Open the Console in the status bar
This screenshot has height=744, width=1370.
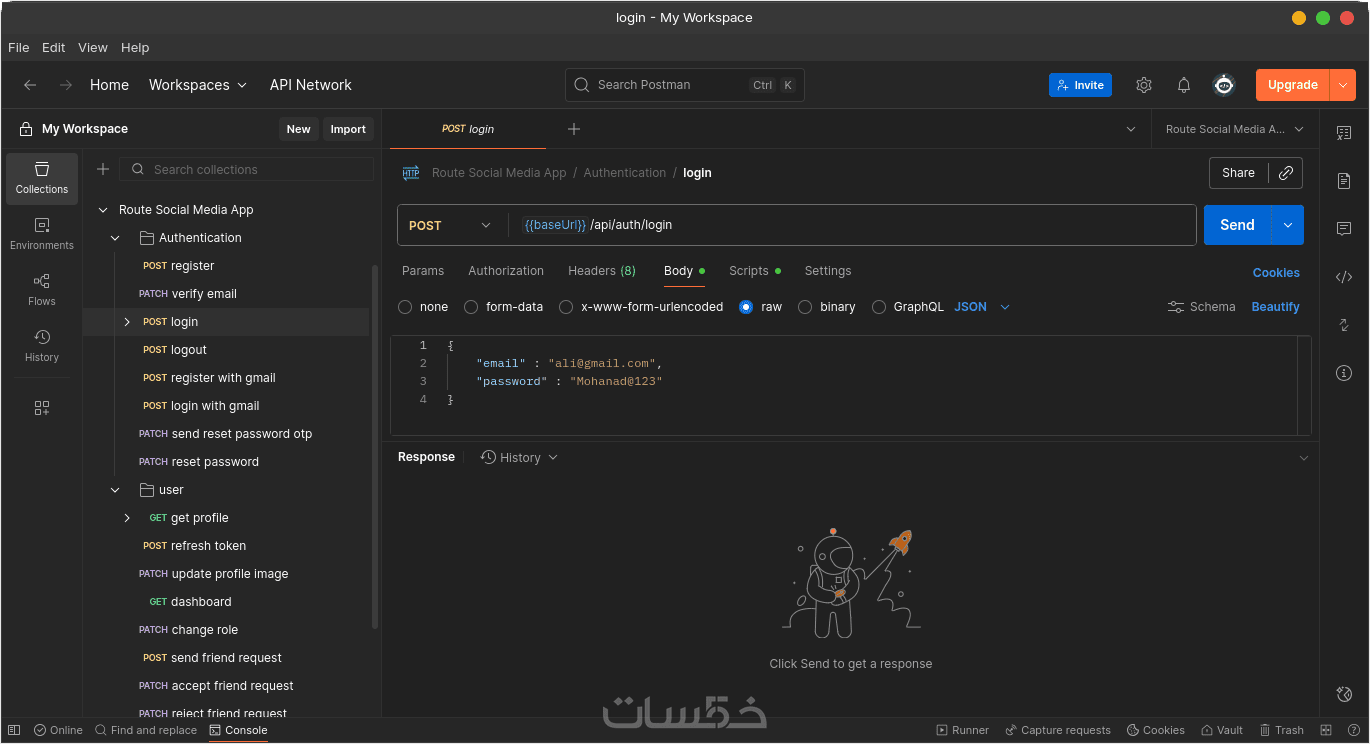[238, 730]
